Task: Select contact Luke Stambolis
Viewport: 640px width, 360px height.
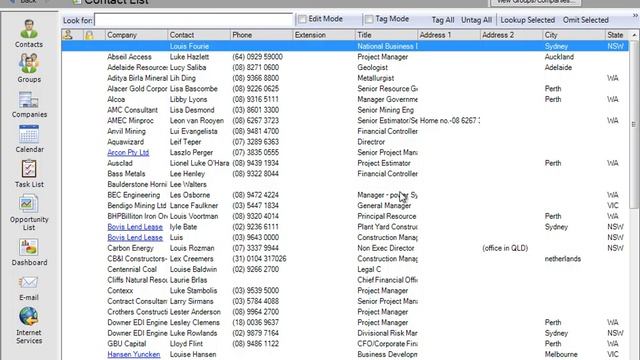Action: pos(193,291)
